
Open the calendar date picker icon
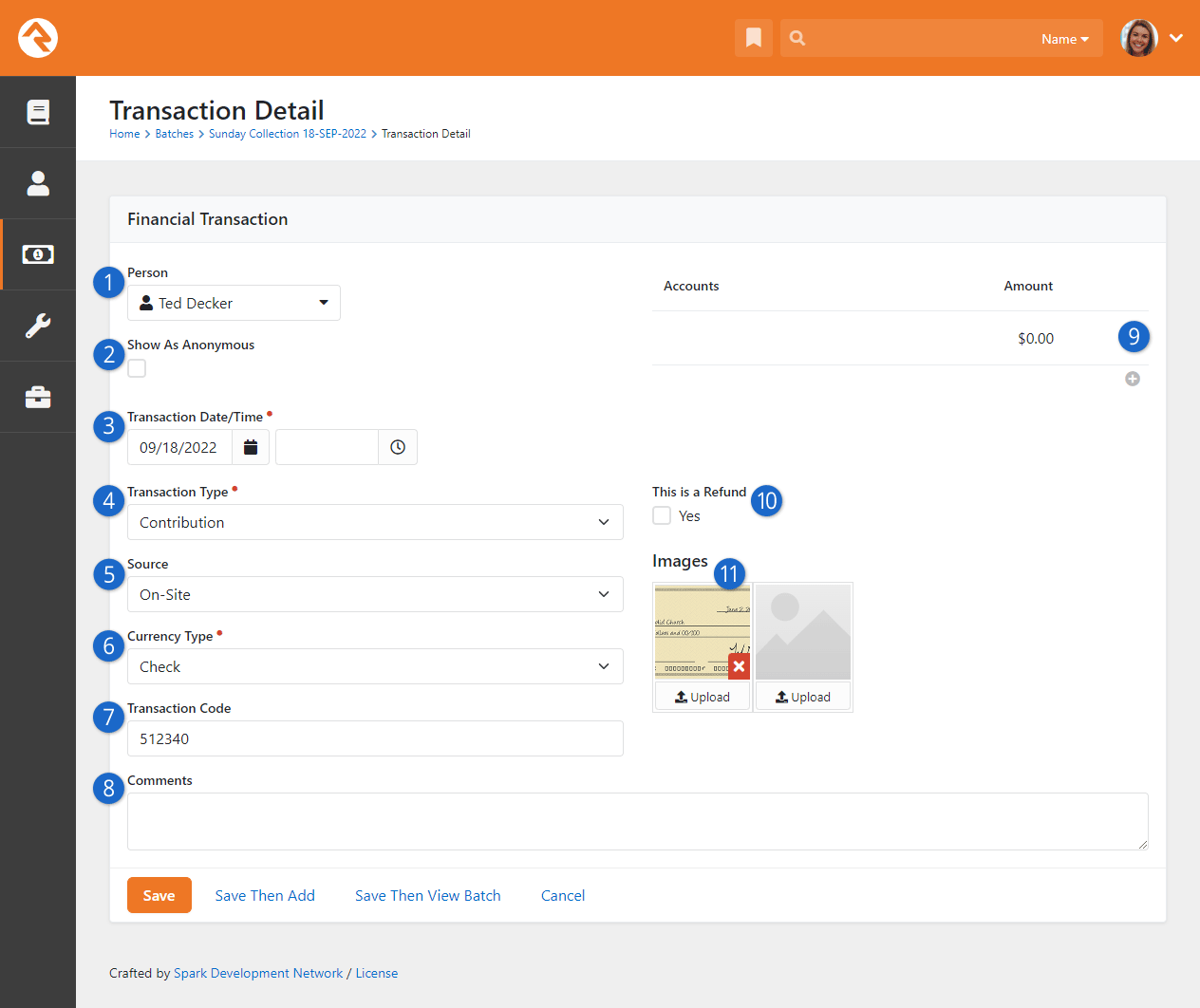click(x=251, y=447)
